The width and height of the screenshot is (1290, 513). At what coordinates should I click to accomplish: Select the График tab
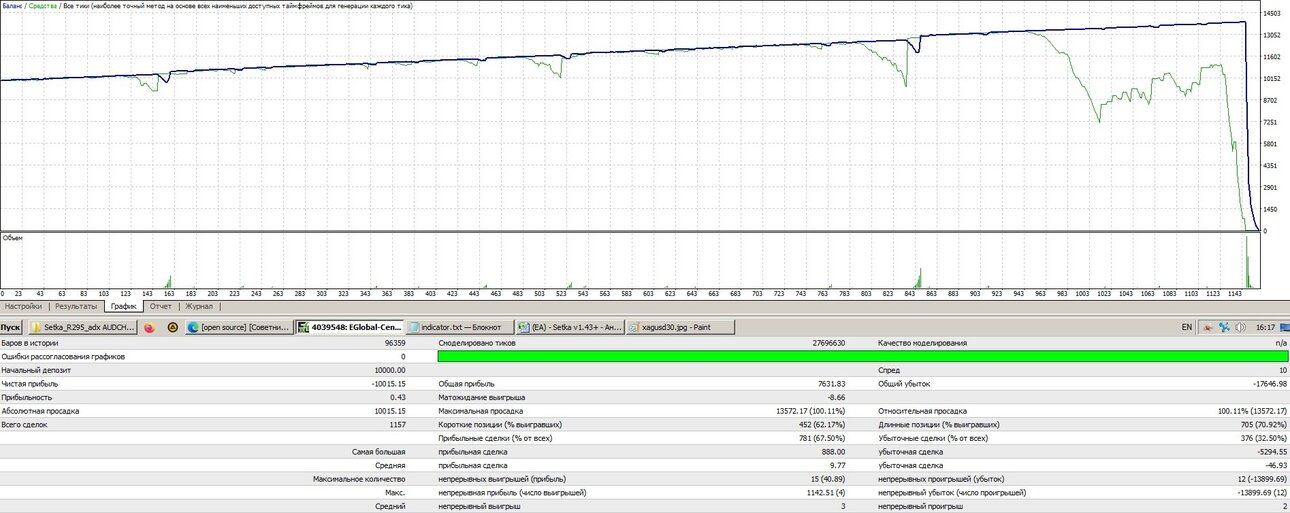124,307
